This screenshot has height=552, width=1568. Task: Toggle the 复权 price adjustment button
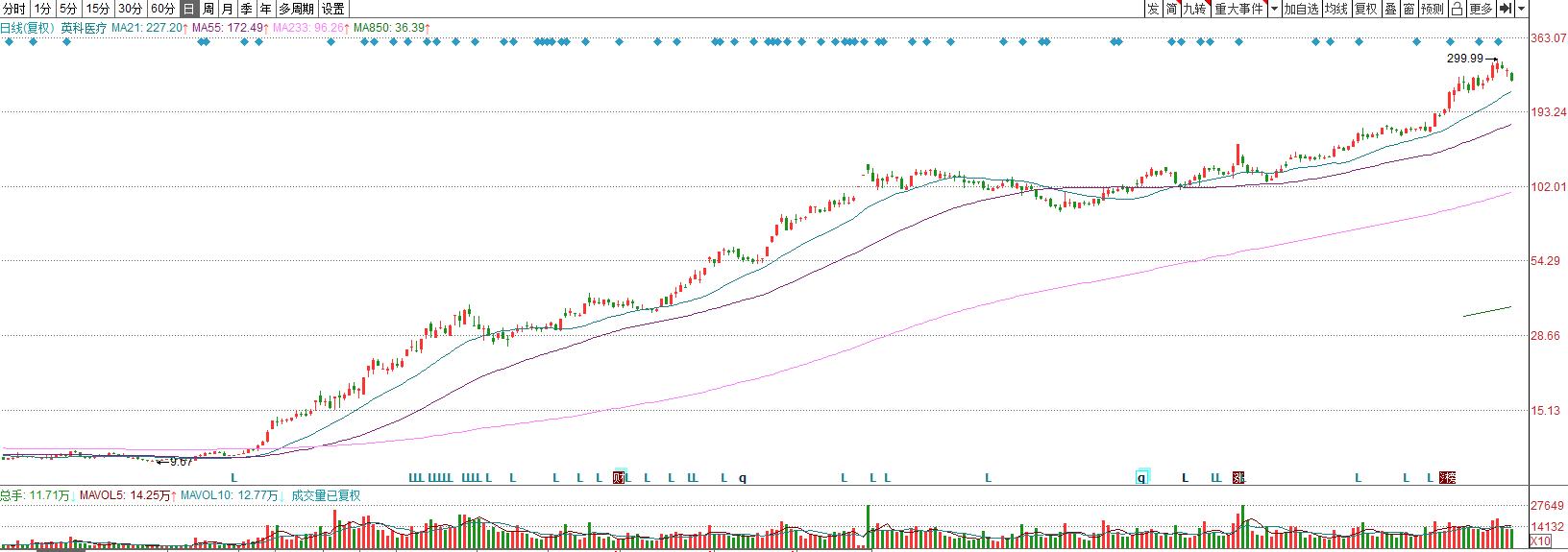pyautogui.click(x=1365, y=9)
